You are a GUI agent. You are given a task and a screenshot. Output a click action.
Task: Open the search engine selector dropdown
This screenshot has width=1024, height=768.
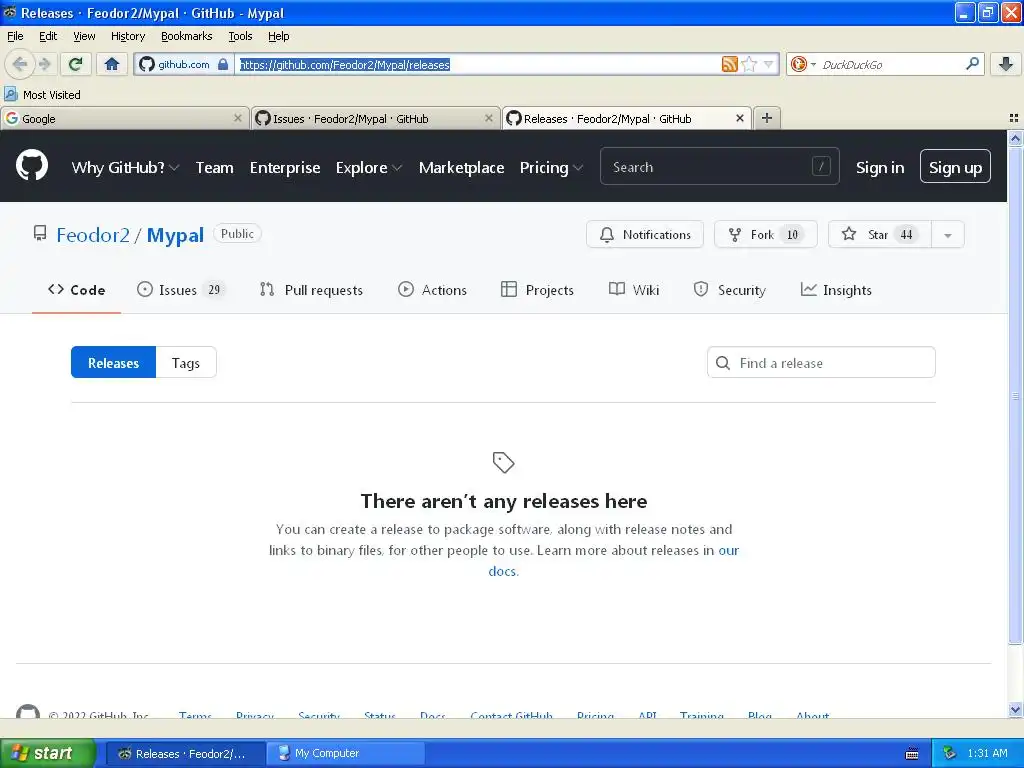tap(813, 64)
